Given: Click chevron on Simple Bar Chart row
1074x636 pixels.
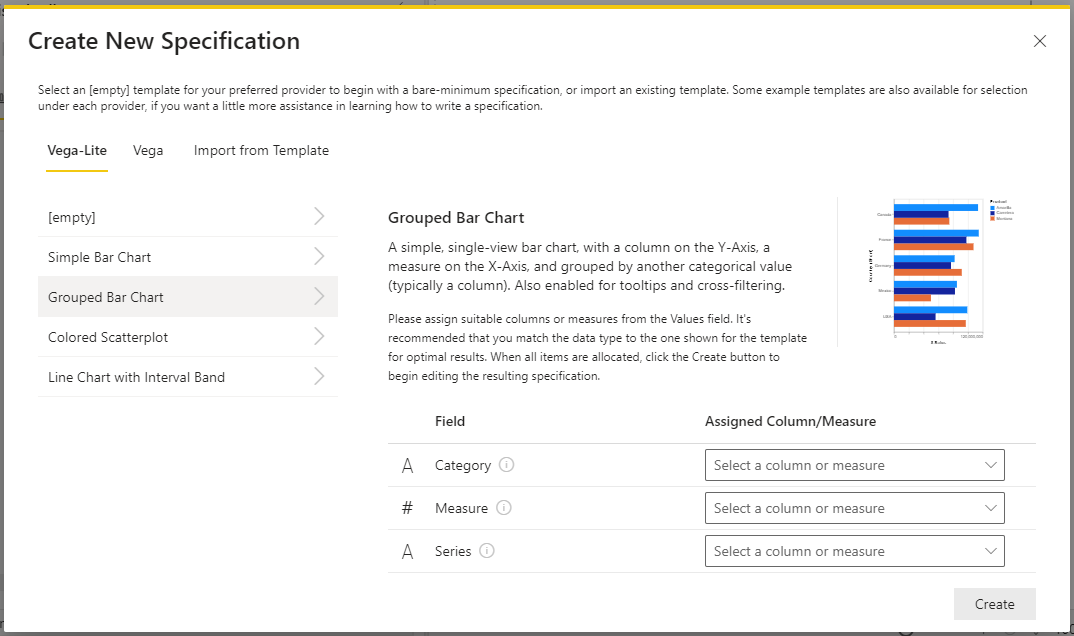Looking at the screenshot, I should tap(319, 257).
